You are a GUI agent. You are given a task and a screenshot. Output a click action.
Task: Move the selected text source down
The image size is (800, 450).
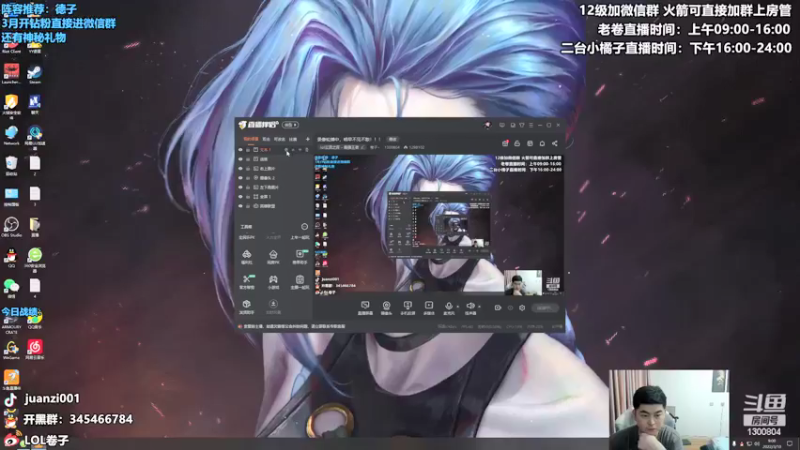point(300,150)
